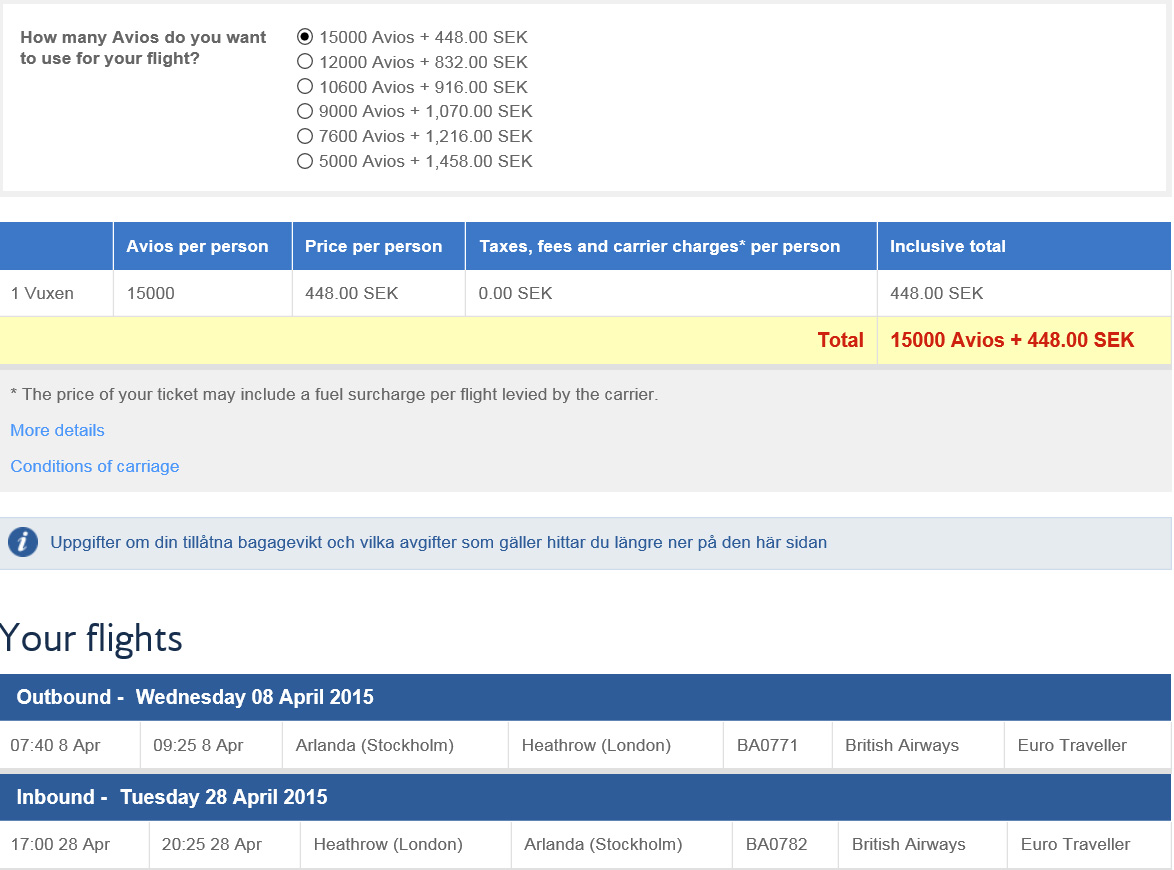Click the red total 15000 Avios + 448.00 SEK

pyautogui.click(x=1011, y=340)
